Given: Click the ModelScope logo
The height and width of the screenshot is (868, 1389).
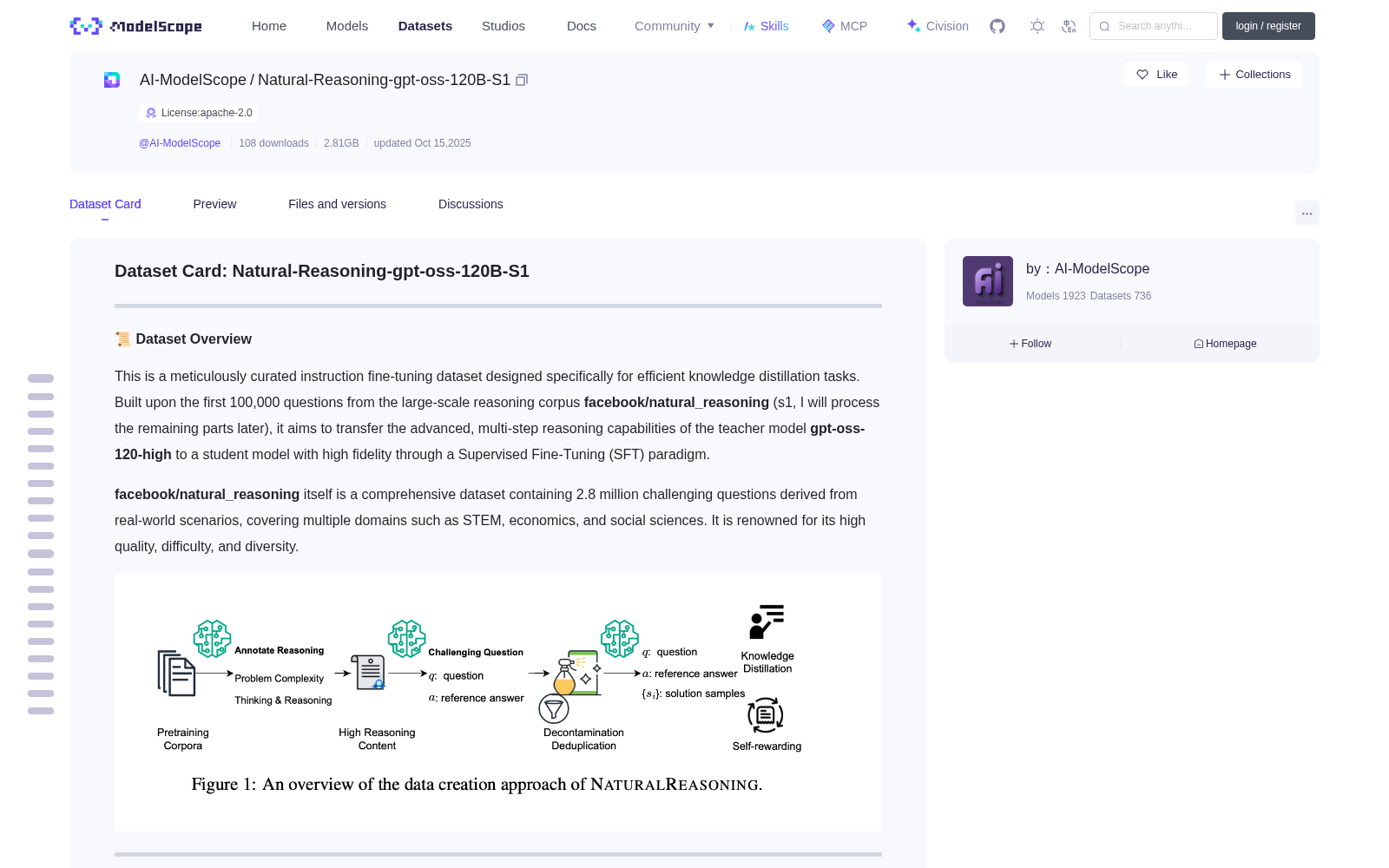Looking at the screenshot, I should (x=135, y=26).
